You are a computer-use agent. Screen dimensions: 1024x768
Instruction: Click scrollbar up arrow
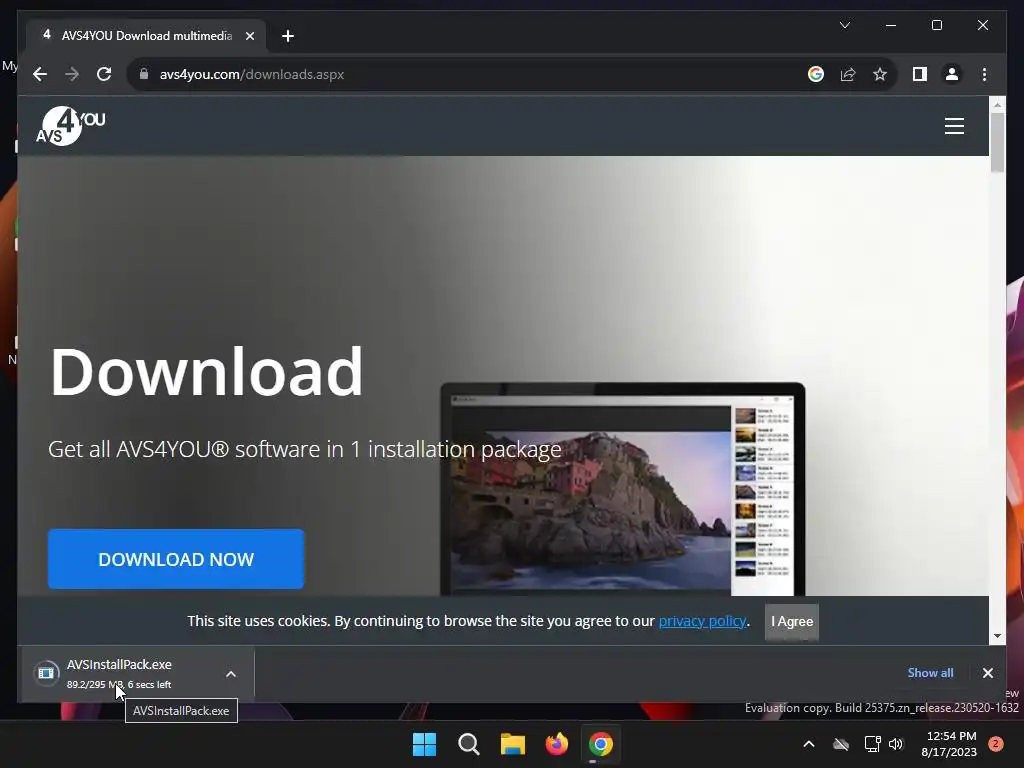point(997,104)
